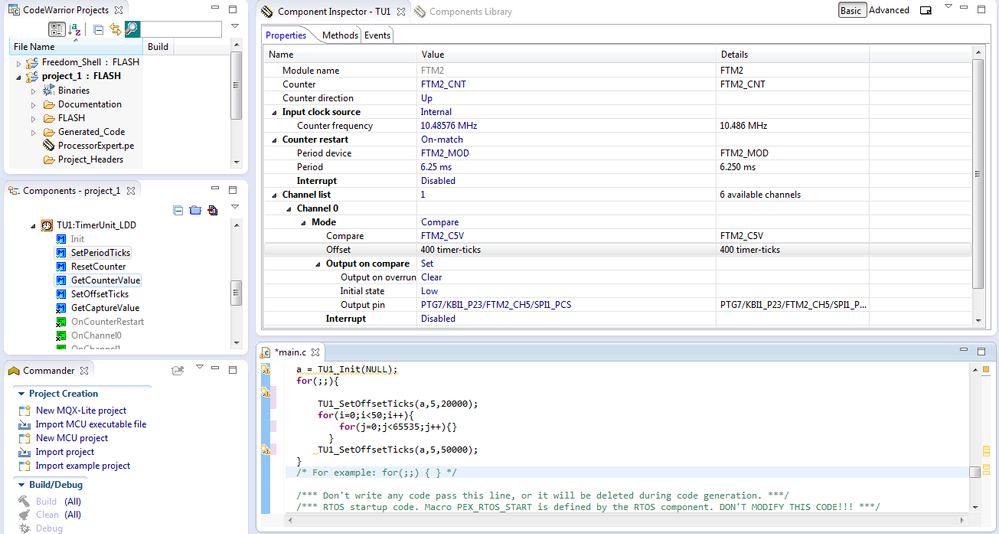Click the warning marker beside TU1_Init line
This screenshot has width=999, height=534.
266,370
